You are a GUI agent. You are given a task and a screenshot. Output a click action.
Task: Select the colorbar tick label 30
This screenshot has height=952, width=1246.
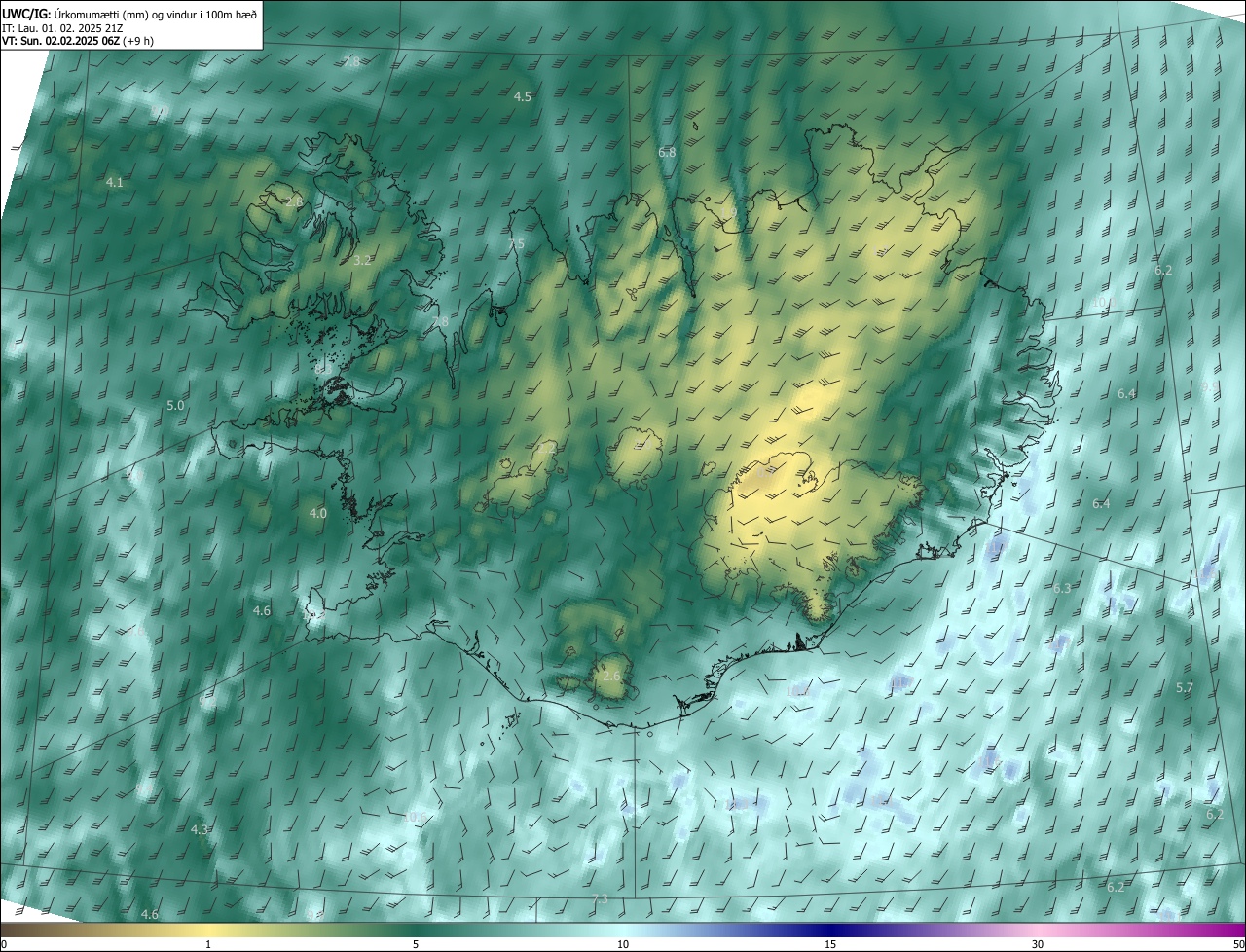pyautogui.click(x=1038, y=944)
